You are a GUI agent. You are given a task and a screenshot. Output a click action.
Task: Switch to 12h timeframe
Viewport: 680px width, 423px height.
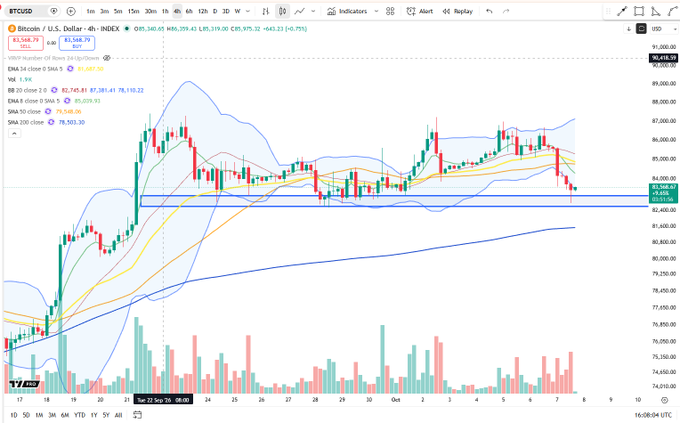tap(203, 11)
